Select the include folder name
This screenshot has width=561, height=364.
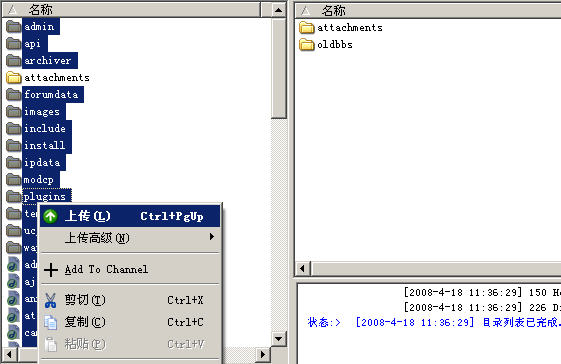click(45, 128)
